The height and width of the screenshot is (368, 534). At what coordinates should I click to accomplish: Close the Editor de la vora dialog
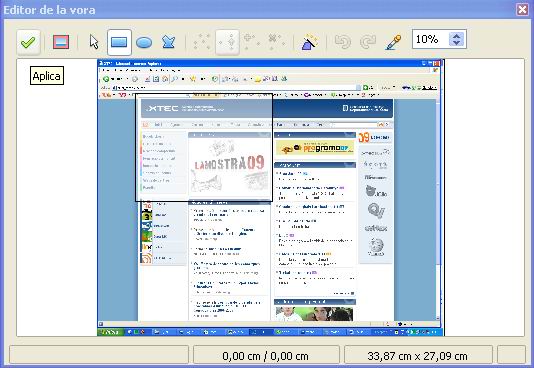[522, 10]
